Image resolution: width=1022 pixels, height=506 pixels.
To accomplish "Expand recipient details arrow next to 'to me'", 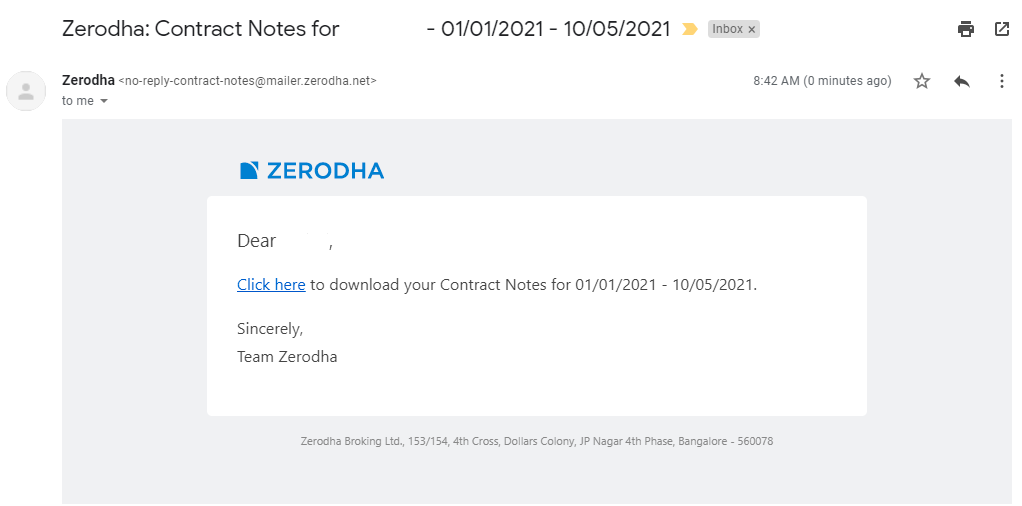I will (x=103, y=101).
